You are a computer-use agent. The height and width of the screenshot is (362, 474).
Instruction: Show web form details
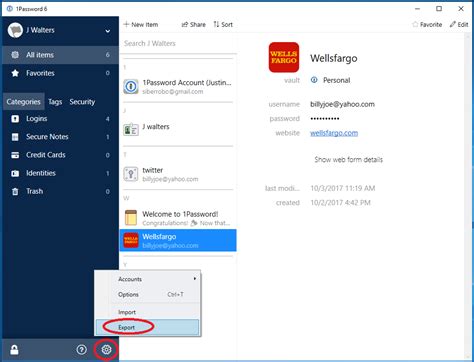coord(348,160)
